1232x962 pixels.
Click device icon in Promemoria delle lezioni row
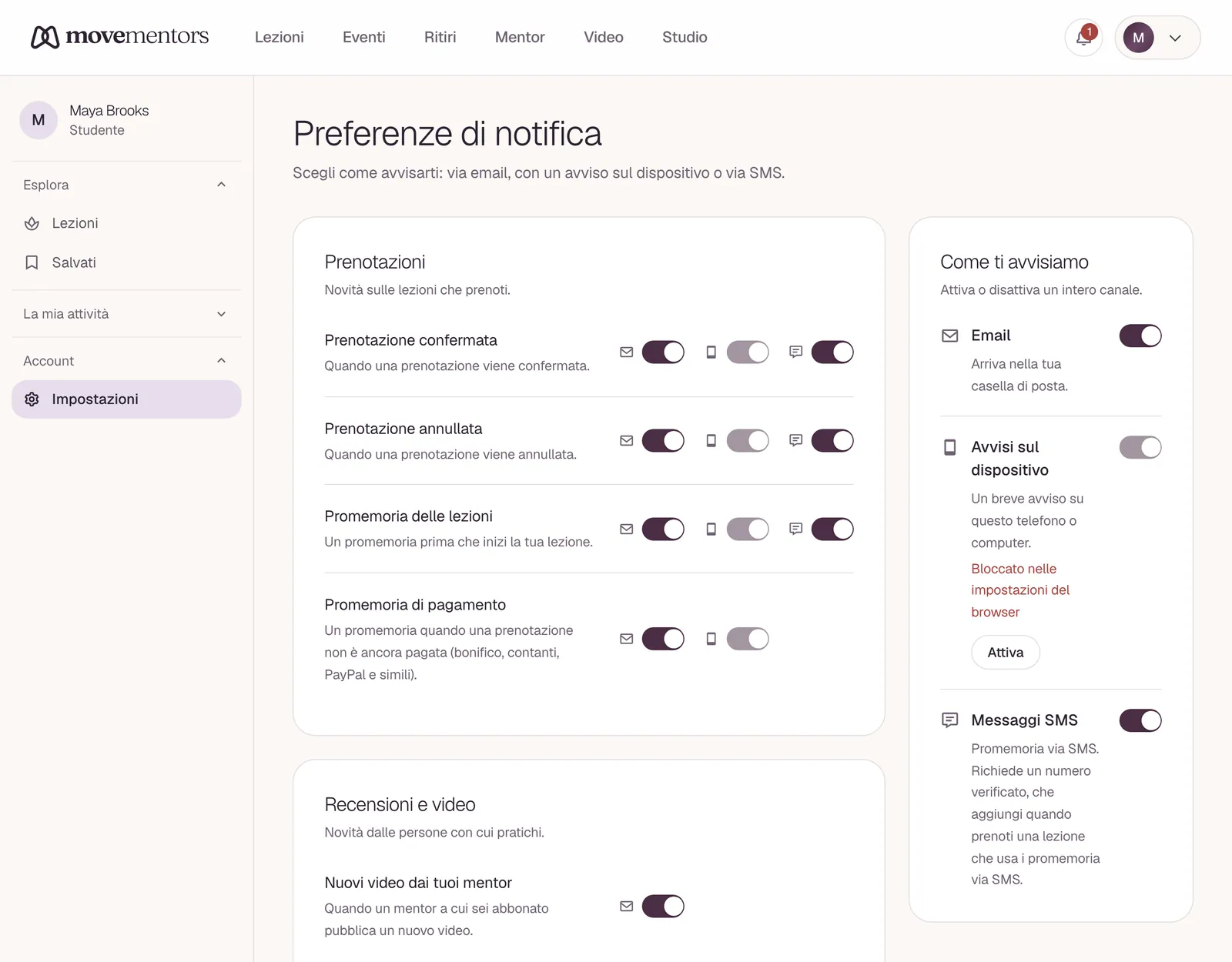pos(711,529)
